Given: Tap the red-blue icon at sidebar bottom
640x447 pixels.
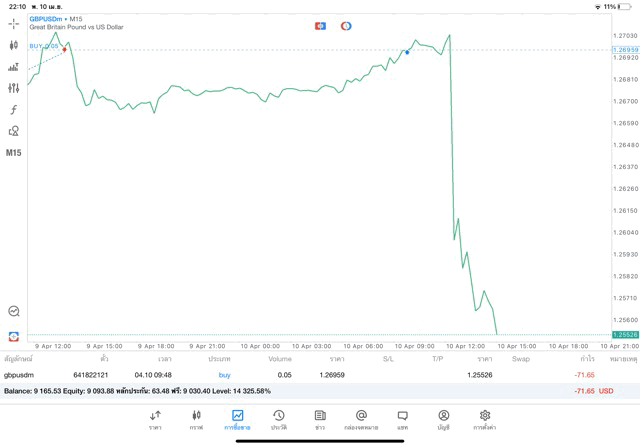Looking at the screenshot, I should (x=14, y=337).
